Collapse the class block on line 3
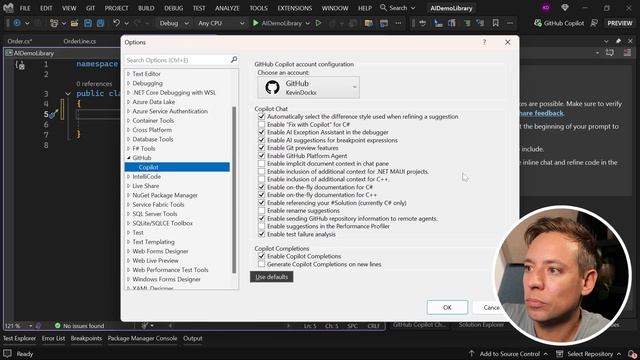Viewport: 640px width, 360px height. pos(68,94)
